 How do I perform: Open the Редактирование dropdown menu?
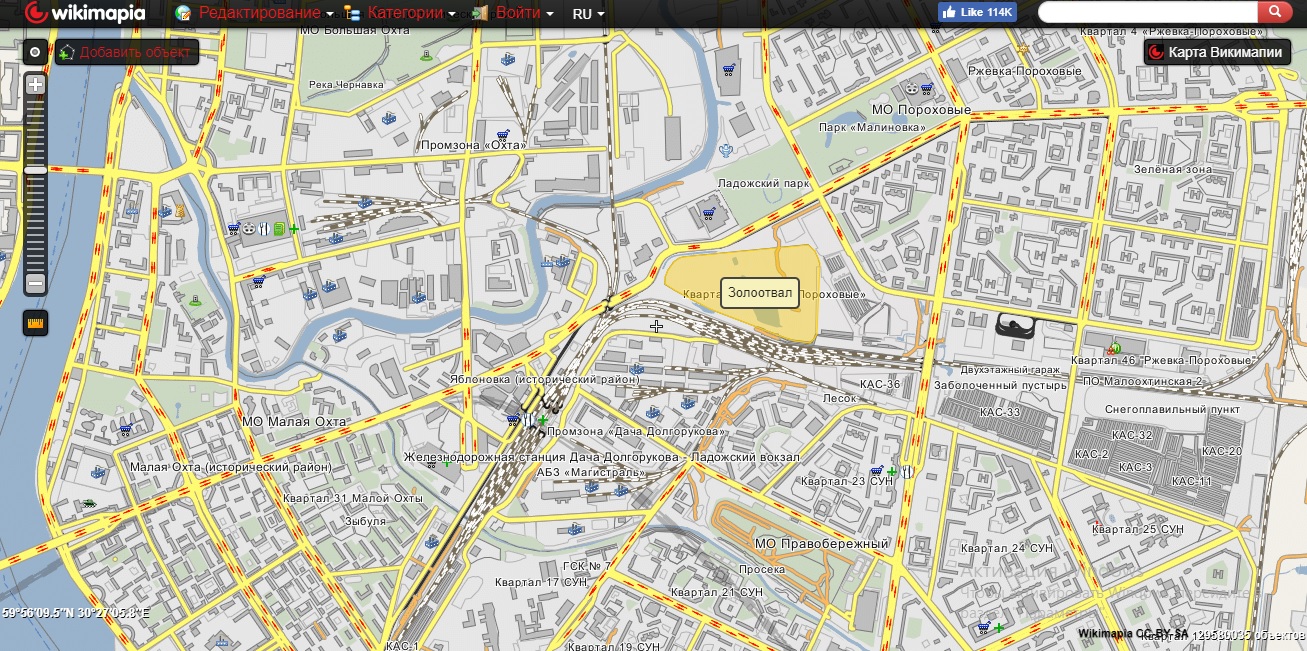click(255, 13)
